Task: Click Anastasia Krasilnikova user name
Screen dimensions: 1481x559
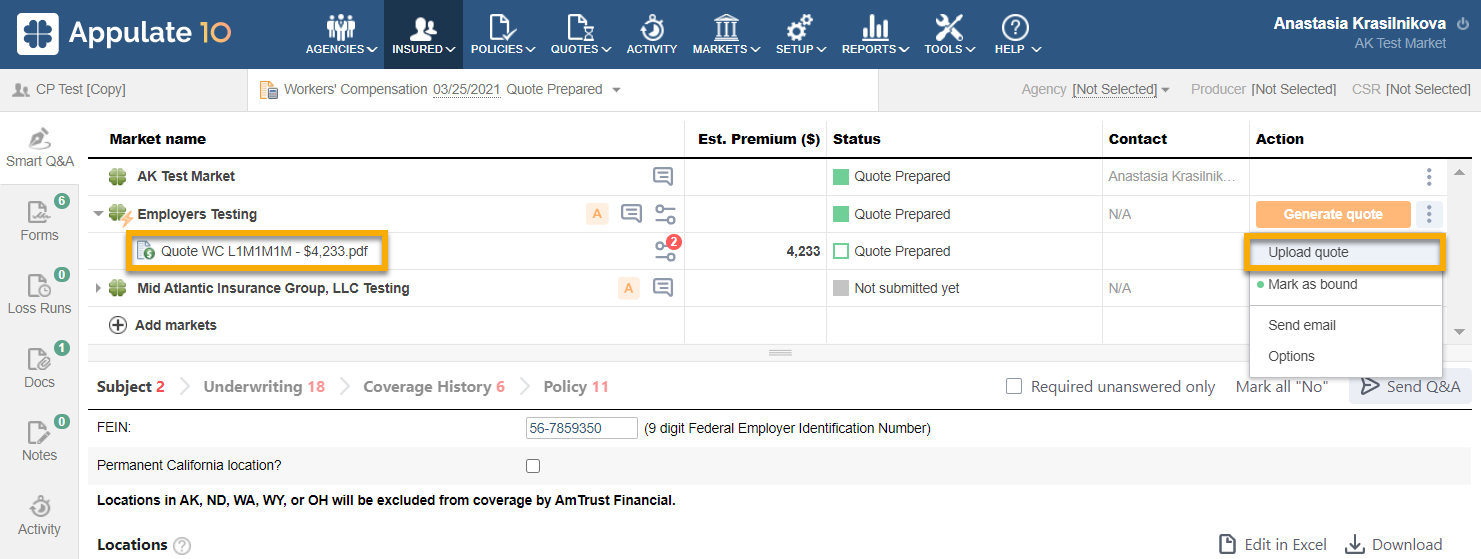Action: tap(1360, 23)
